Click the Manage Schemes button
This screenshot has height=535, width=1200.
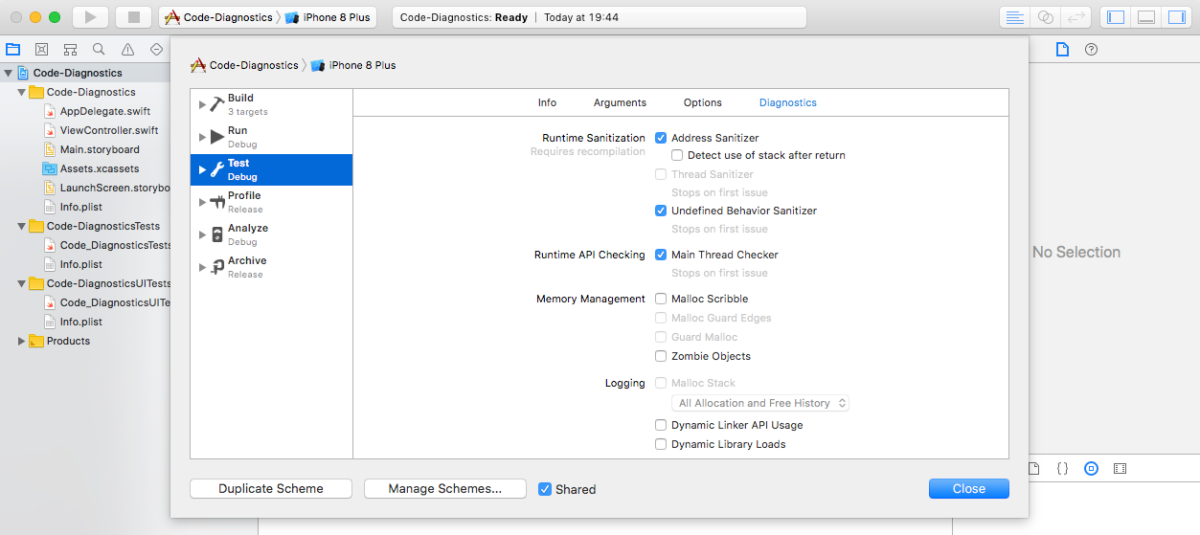click(x=445, y=489)
